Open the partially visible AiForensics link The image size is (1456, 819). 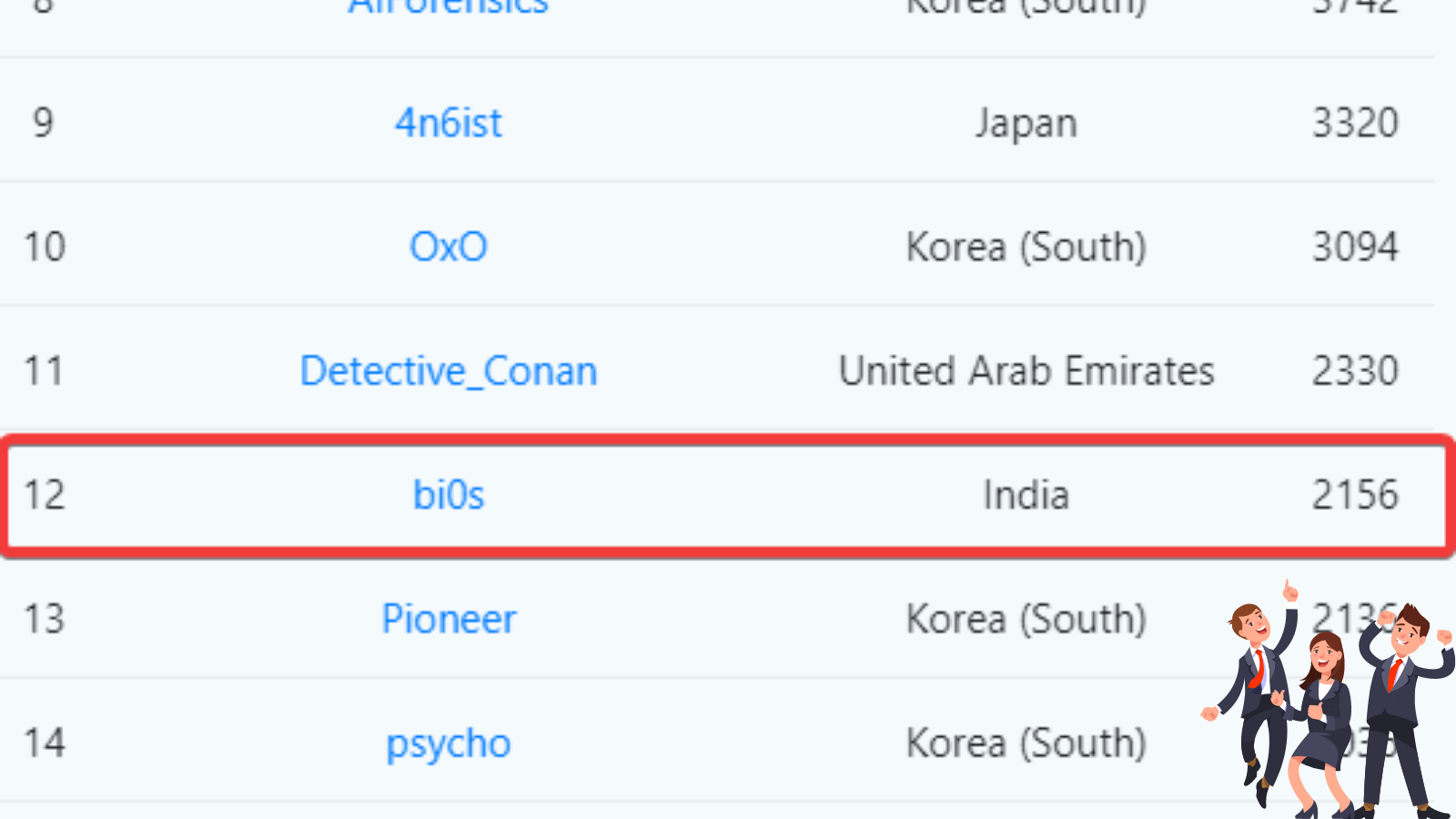click(x=448, y=9)
